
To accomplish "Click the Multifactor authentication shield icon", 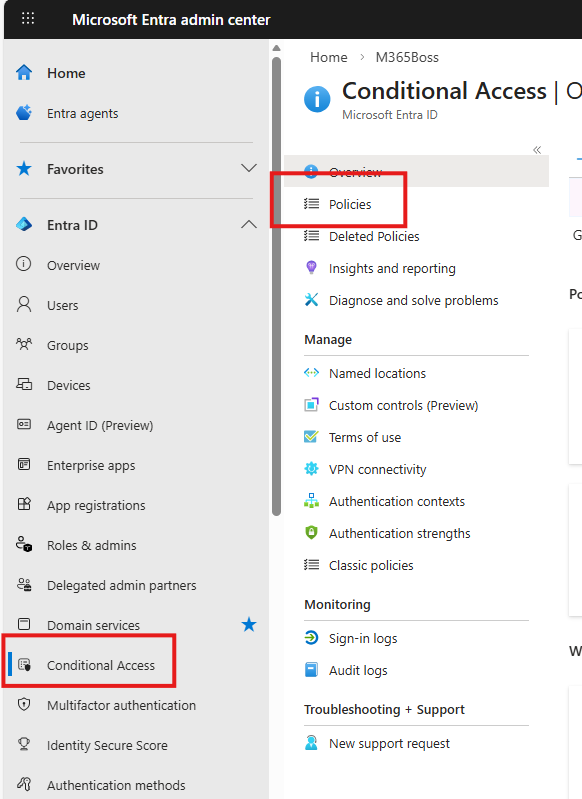I will (24, 705).
